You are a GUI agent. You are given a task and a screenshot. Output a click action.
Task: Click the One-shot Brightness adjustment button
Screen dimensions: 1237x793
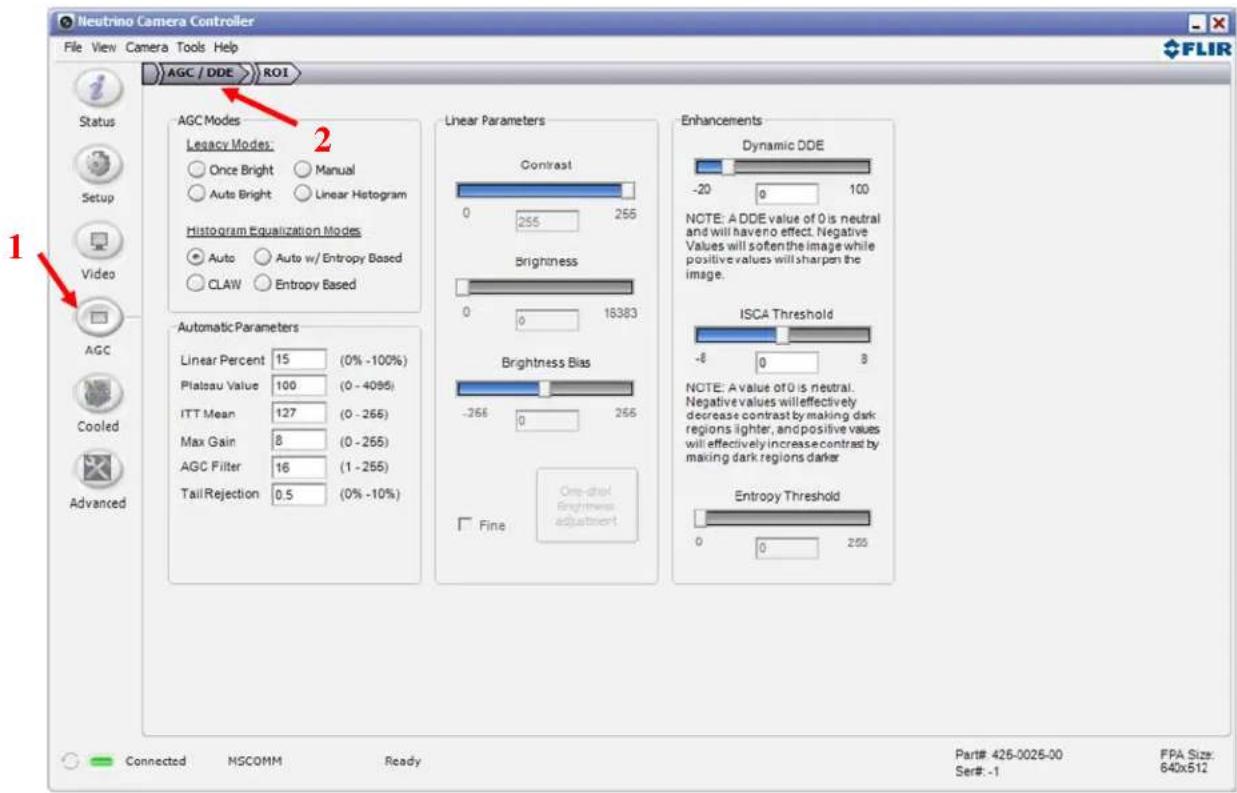pos(586,505)
